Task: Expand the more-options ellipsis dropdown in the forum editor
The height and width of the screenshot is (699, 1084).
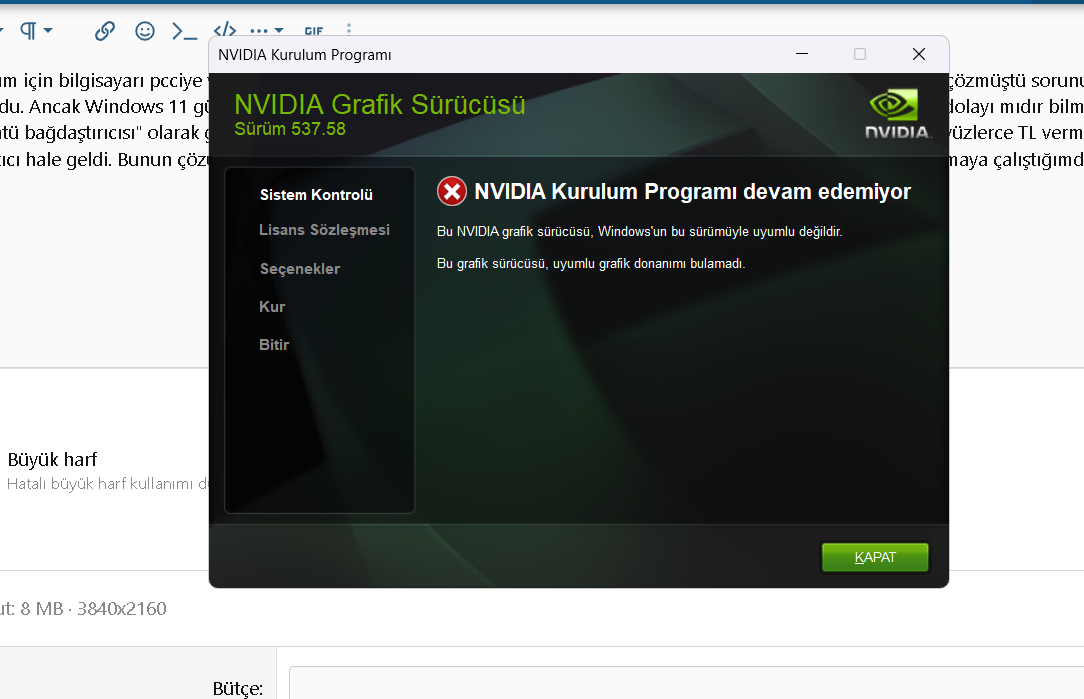Action: (266, 30)
